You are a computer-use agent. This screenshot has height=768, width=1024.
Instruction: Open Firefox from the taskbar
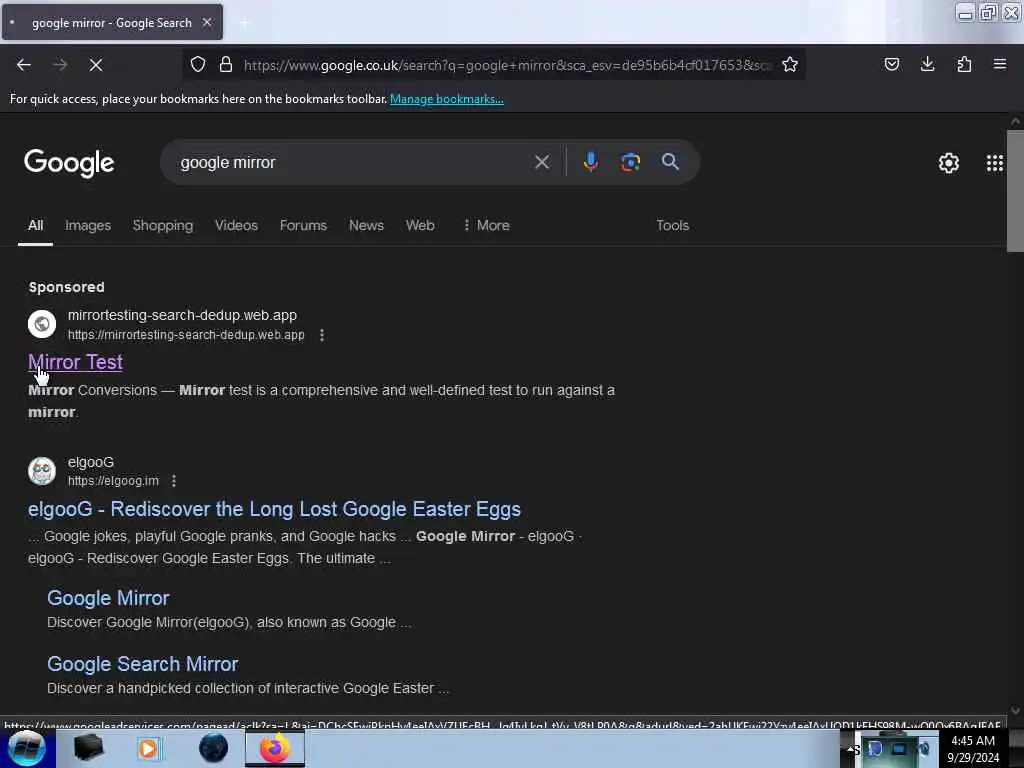coord(275,748)
